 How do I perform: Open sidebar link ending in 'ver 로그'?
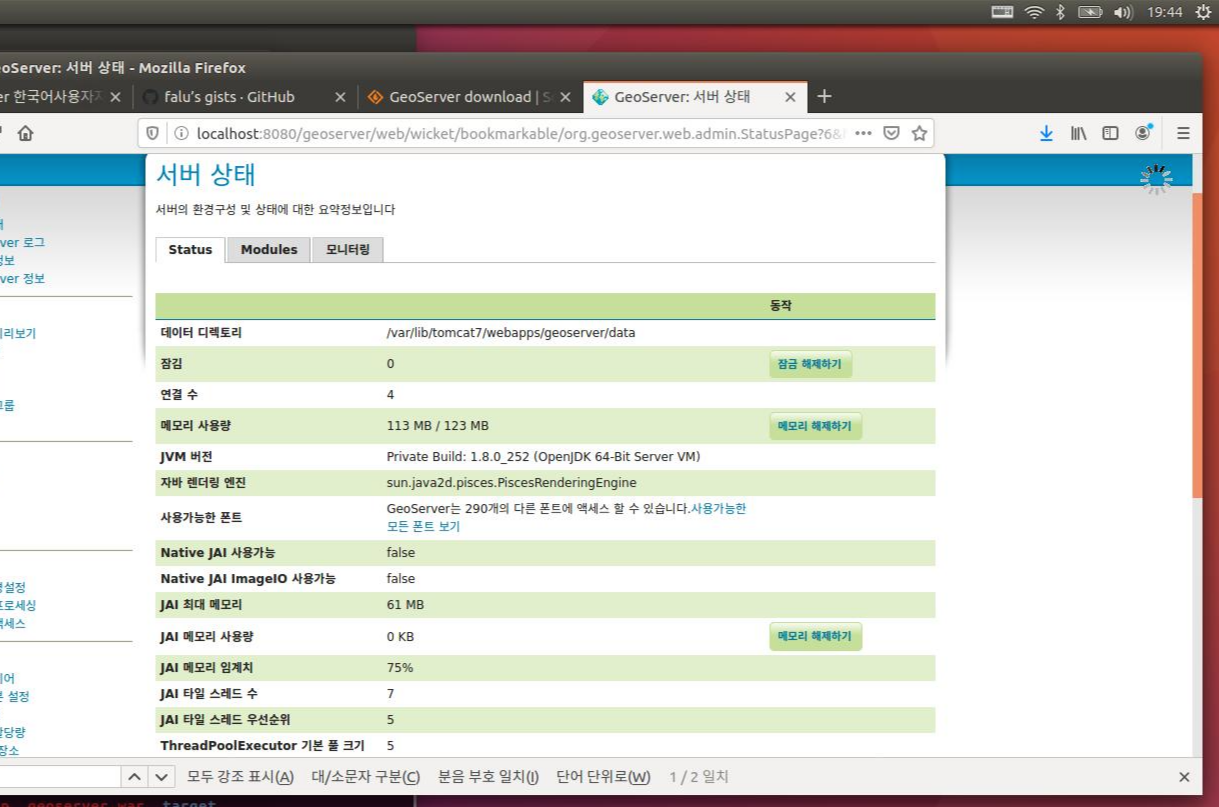coord(22,242)
